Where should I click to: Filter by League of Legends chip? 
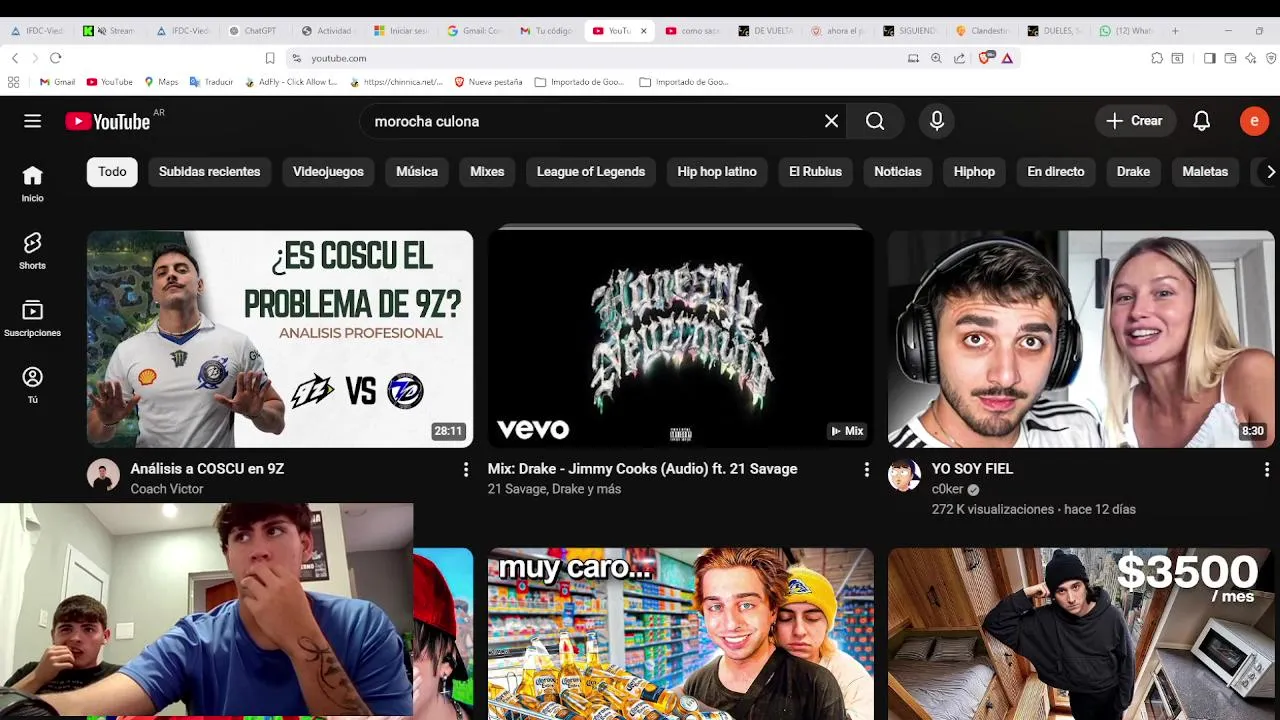591,172
